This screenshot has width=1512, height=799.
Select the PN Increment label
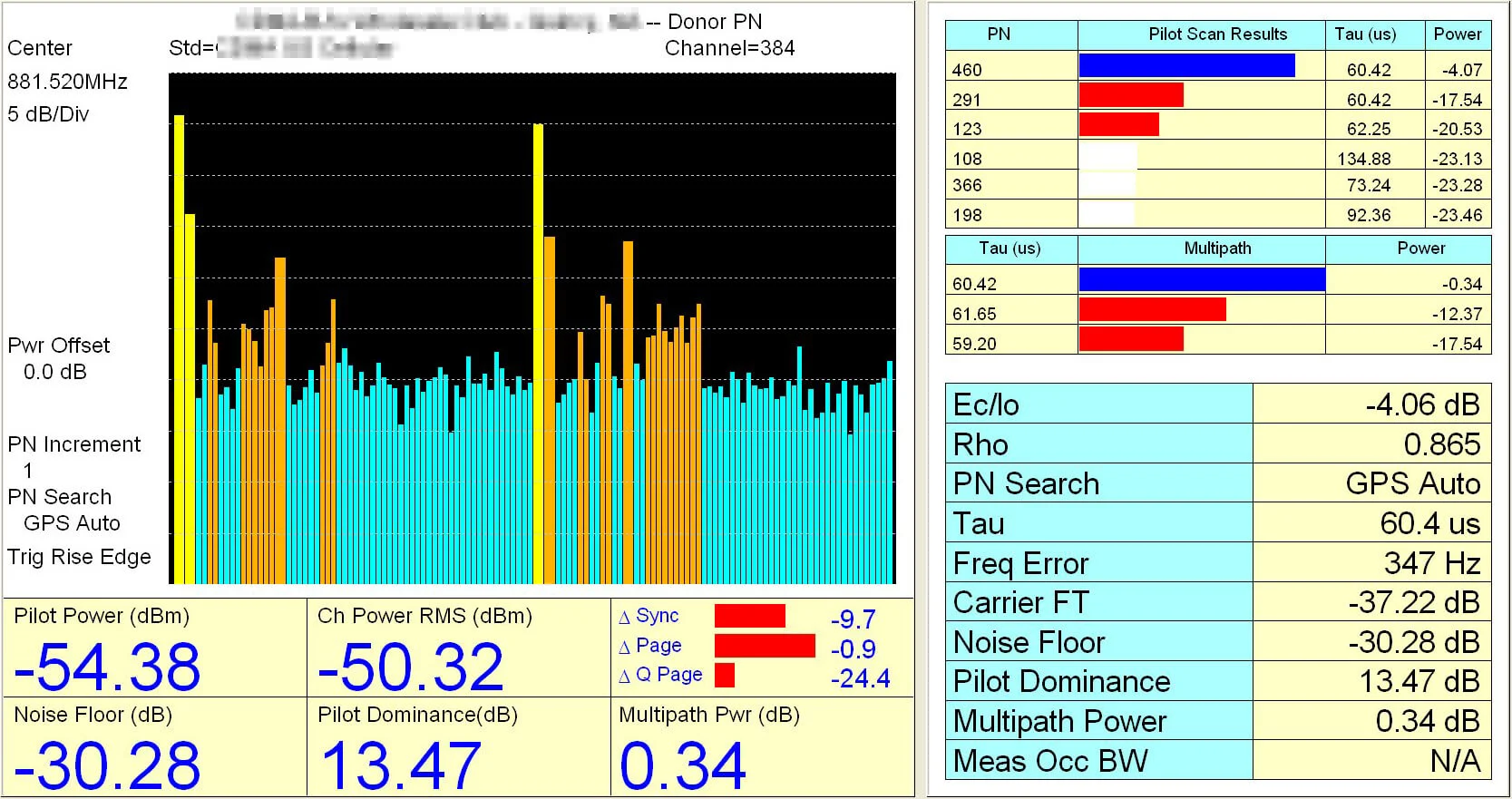coord(74,444)
